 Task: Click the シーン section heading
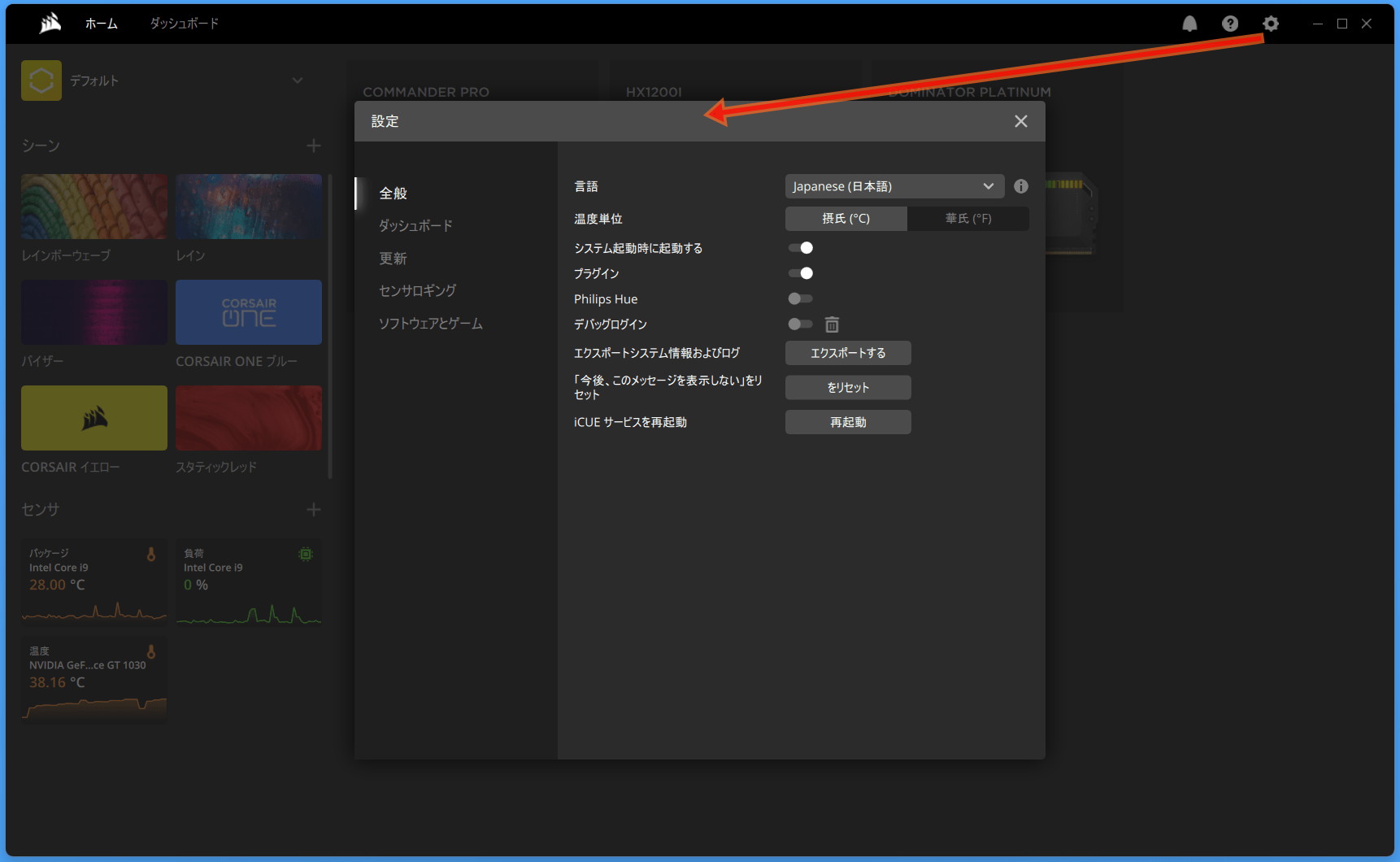tap(41, 146)
